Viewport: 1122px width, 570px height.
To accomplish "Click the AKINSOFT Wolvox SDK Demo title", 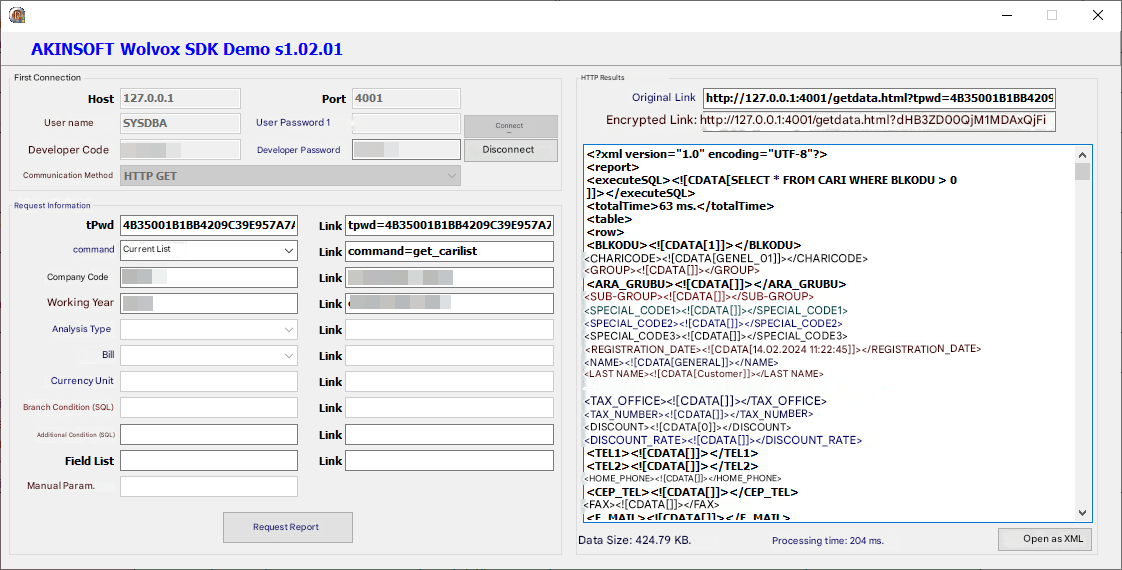I will pyautogui.click(x=187, y=49).
